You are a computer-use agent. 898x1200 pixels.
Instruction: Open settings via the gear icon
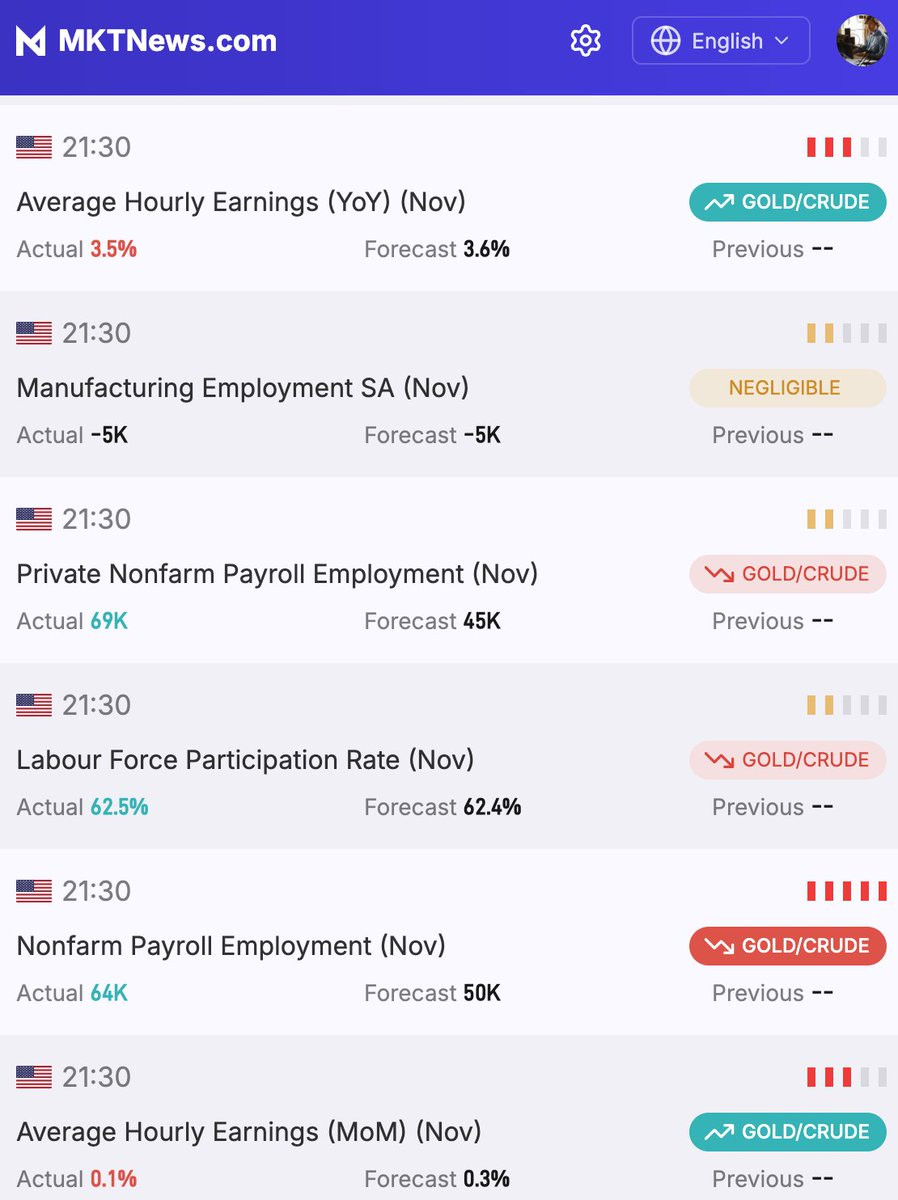pos(585,41)
